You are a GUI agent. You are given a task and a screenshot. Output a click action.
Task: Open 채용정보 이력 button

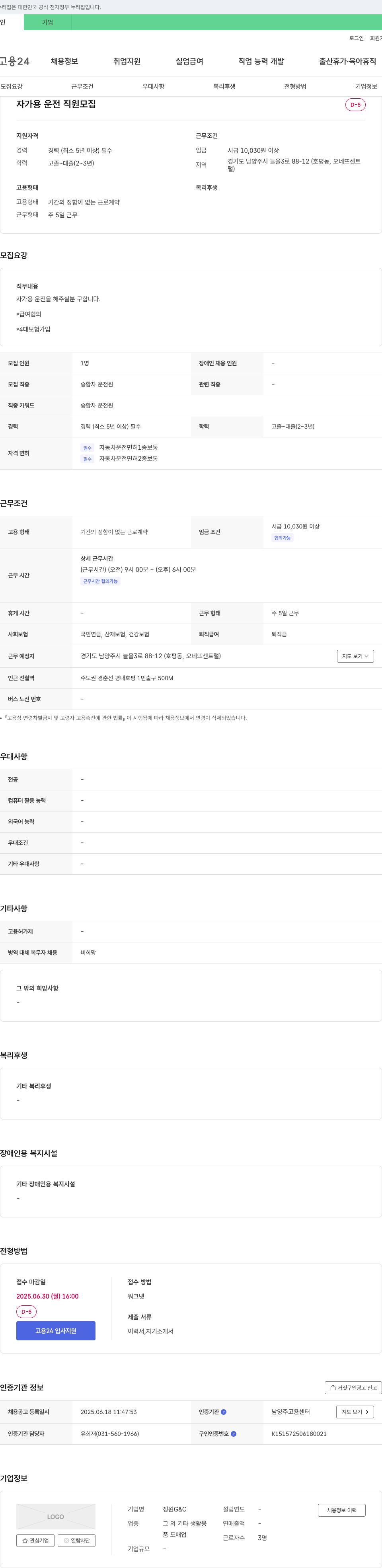point(342,1509)
